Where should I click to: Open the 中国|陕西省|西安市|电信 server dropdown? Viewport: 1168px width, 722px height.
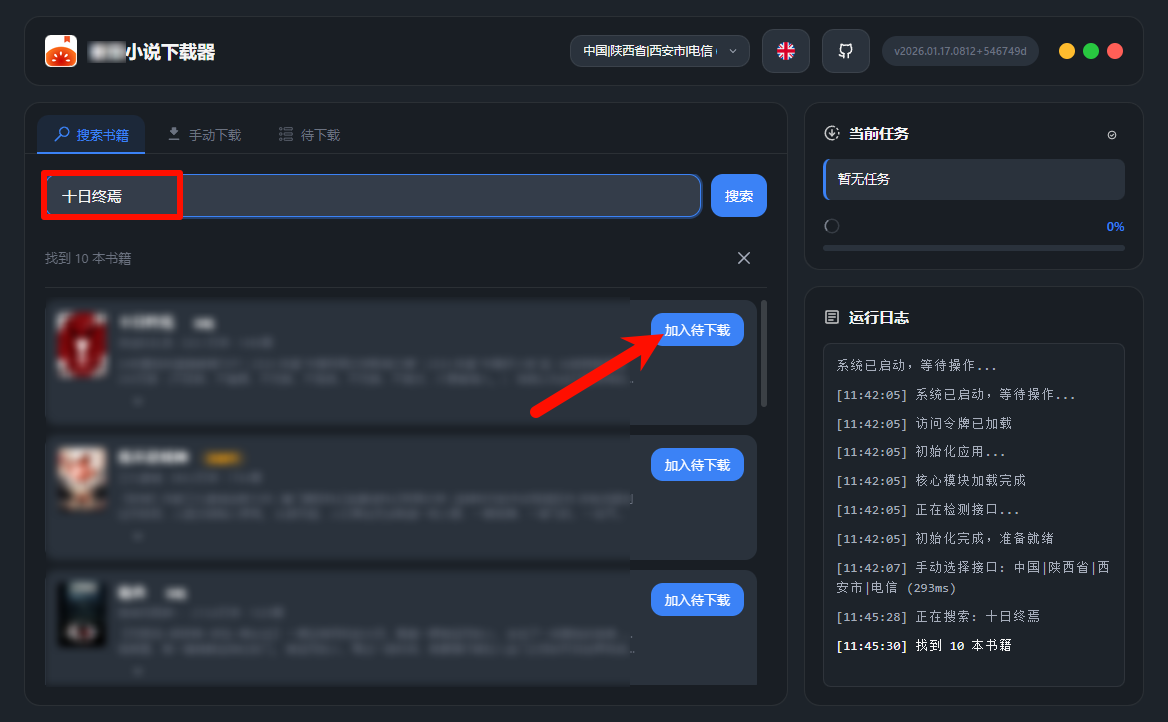click(x=659, y=51)
